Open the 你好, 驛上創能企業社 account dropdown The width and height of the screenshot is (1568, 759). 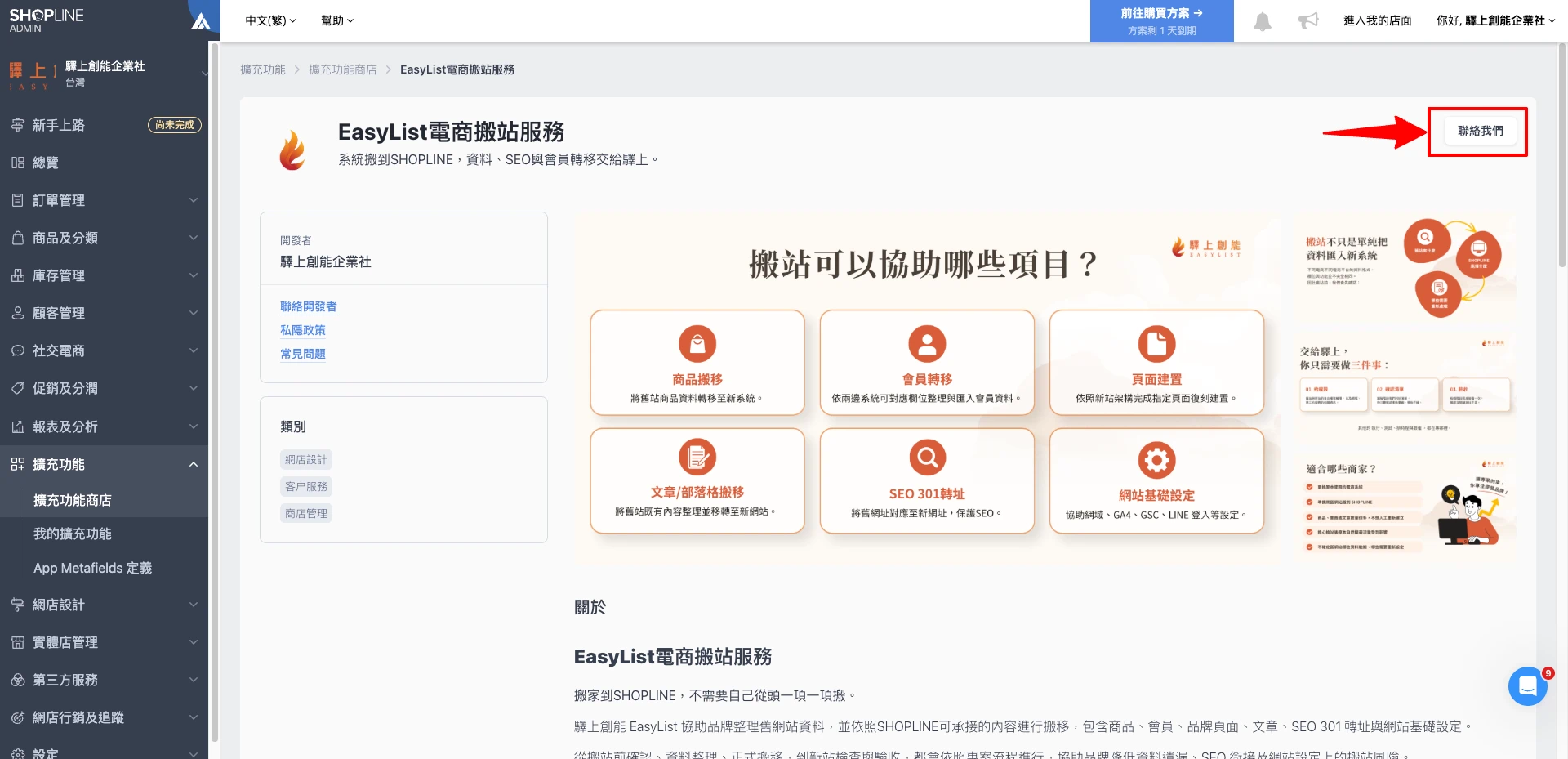[1495, 20]
